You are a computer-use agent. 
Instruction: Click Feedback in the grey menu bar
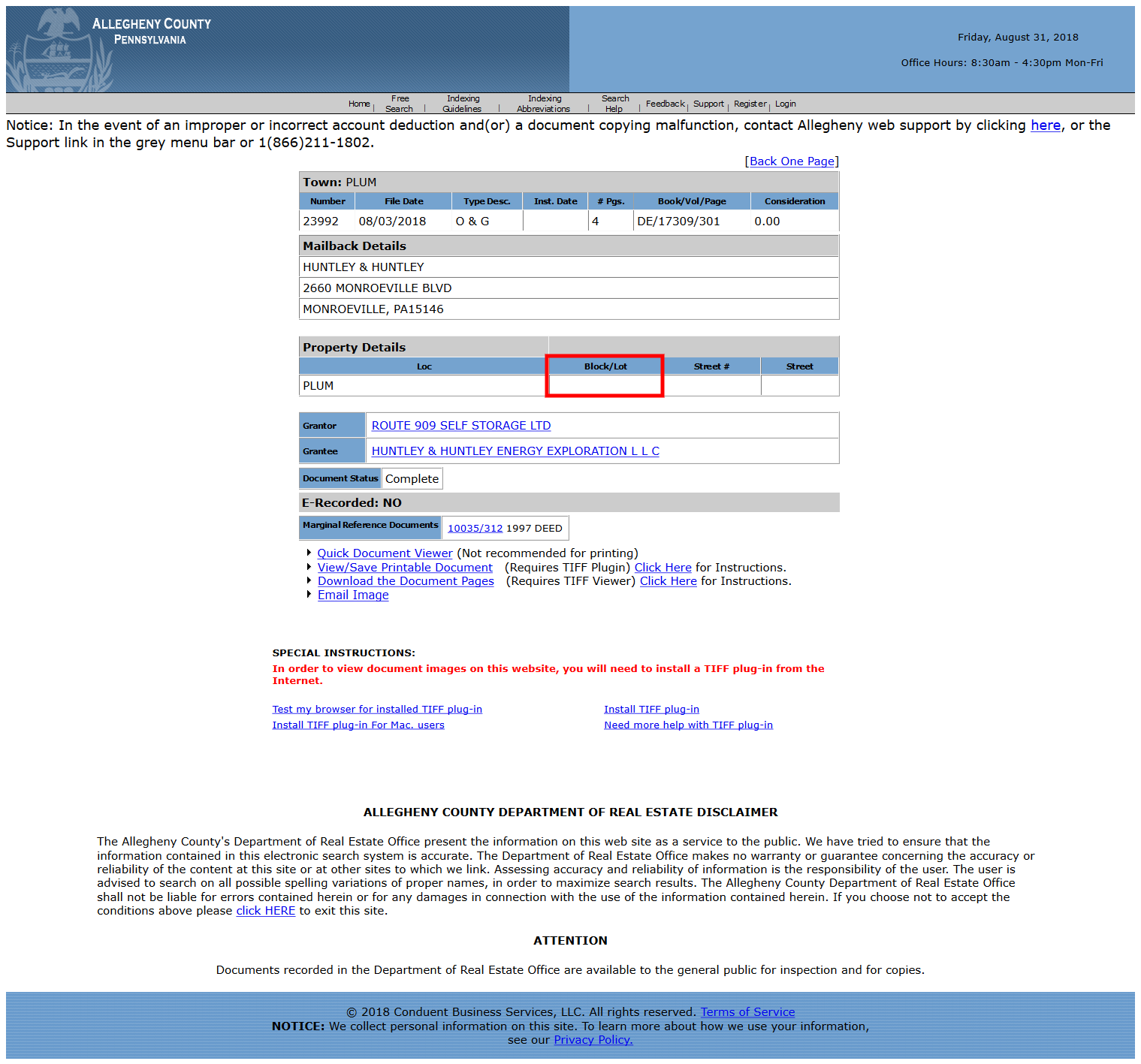pos(664,104)
